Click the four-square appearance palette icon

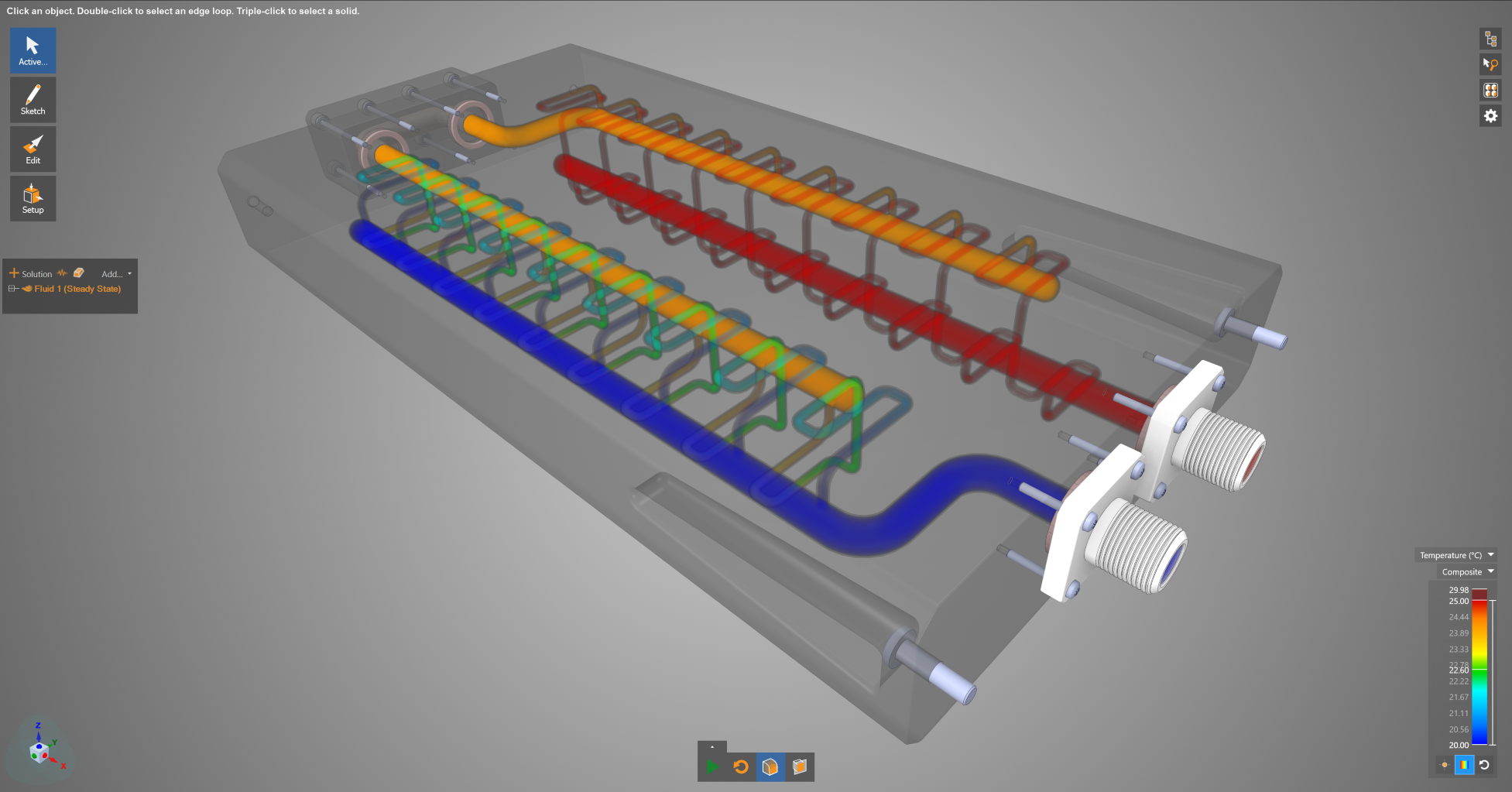click(1490, 91)
